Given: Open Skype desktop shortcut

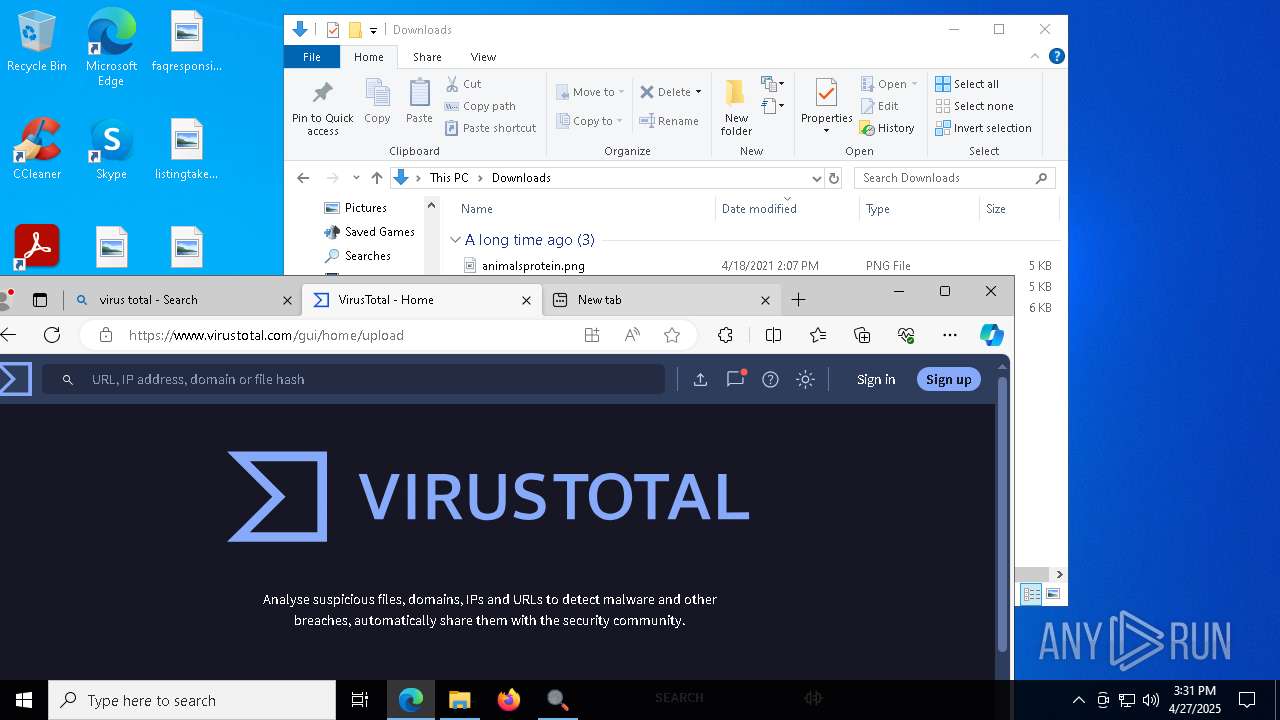Looking at the screenshot, I should click(111, 149).
